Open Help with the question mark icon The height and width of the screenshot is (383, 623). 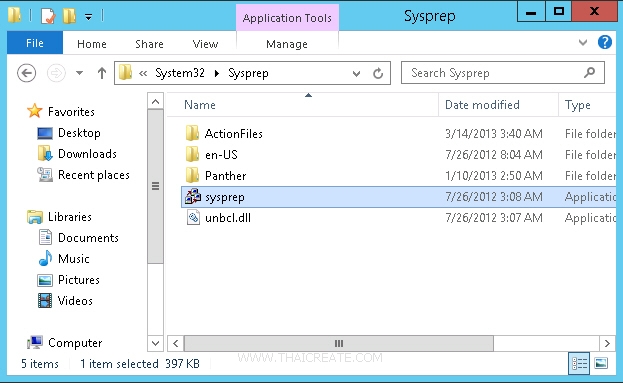coord(605,42)
